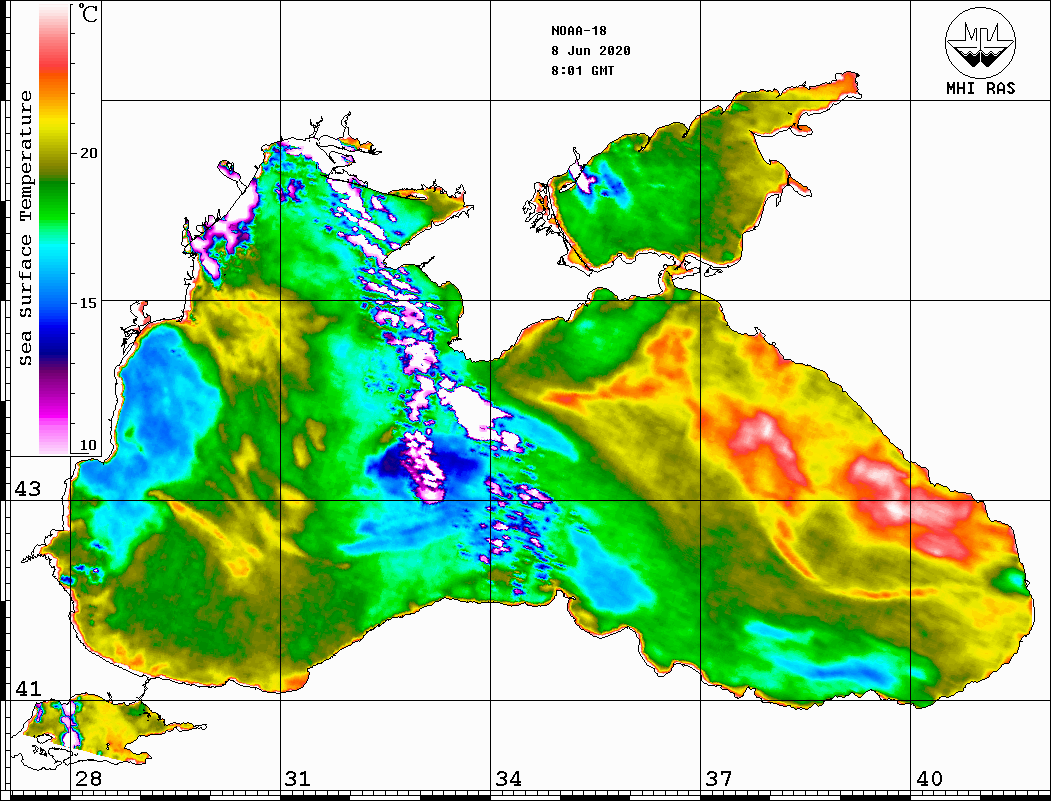The width and height of the screenshot is (1051, 801).
Task: Click the 8:01 GMT timestamp
Action: 582,71
